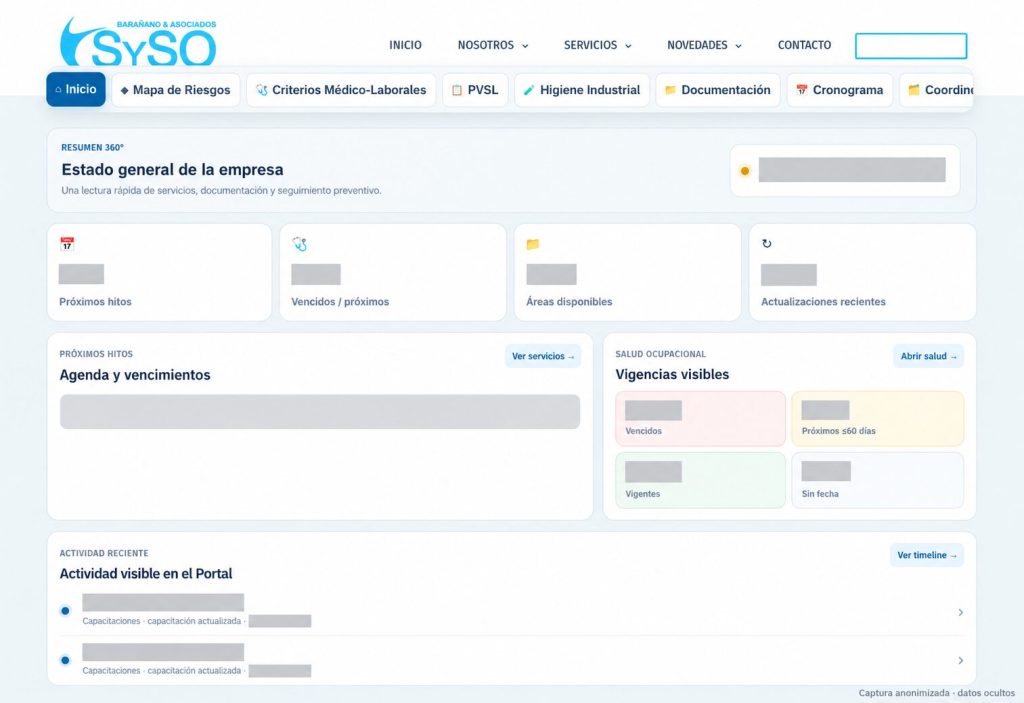Screen dimensions: 1024x703
Task: Click the calendar icon above Próximos hitos
Action: click(x=67, y=244)
